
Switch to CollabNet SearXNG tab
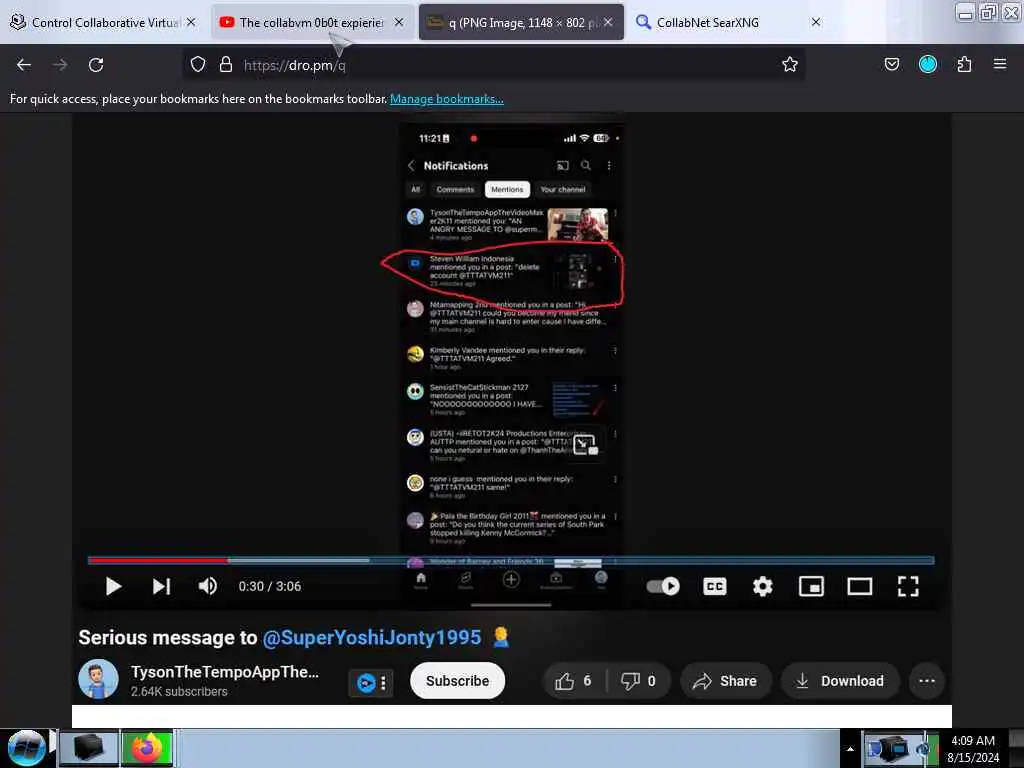click(x=727, y=22)
